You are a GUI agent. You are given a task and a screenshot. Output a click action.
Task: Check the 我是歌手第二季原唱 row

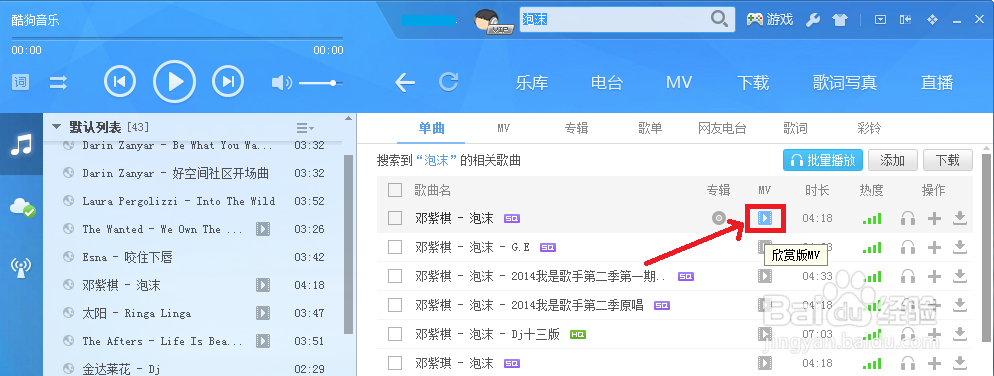pos(395,305)
